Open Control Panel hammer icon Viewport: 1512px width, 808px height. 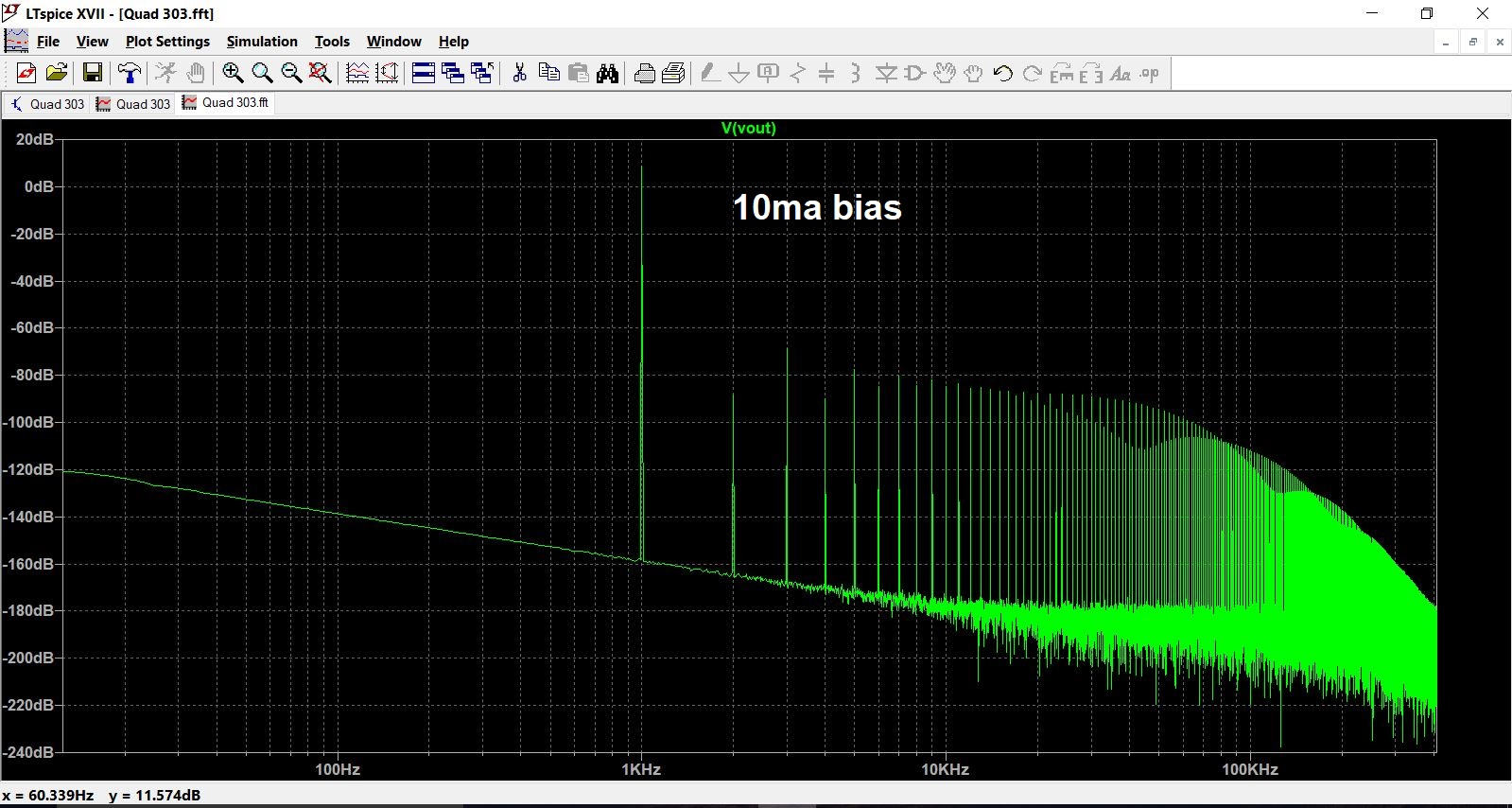pyautogui.click(x=130, y=73)
